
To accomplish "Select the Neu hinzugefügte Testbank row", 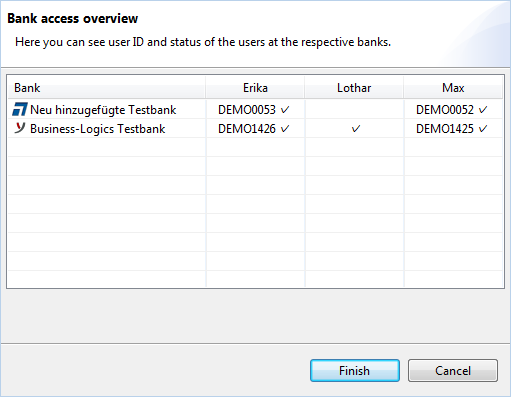I will 255,109.
